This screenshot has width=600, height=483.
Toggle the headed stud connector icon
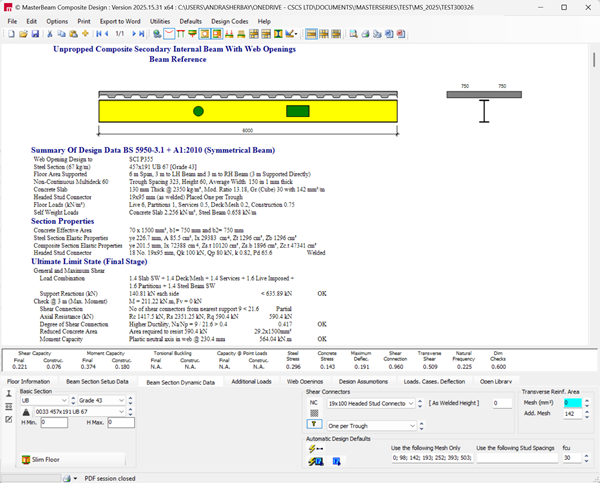[314, 424]
